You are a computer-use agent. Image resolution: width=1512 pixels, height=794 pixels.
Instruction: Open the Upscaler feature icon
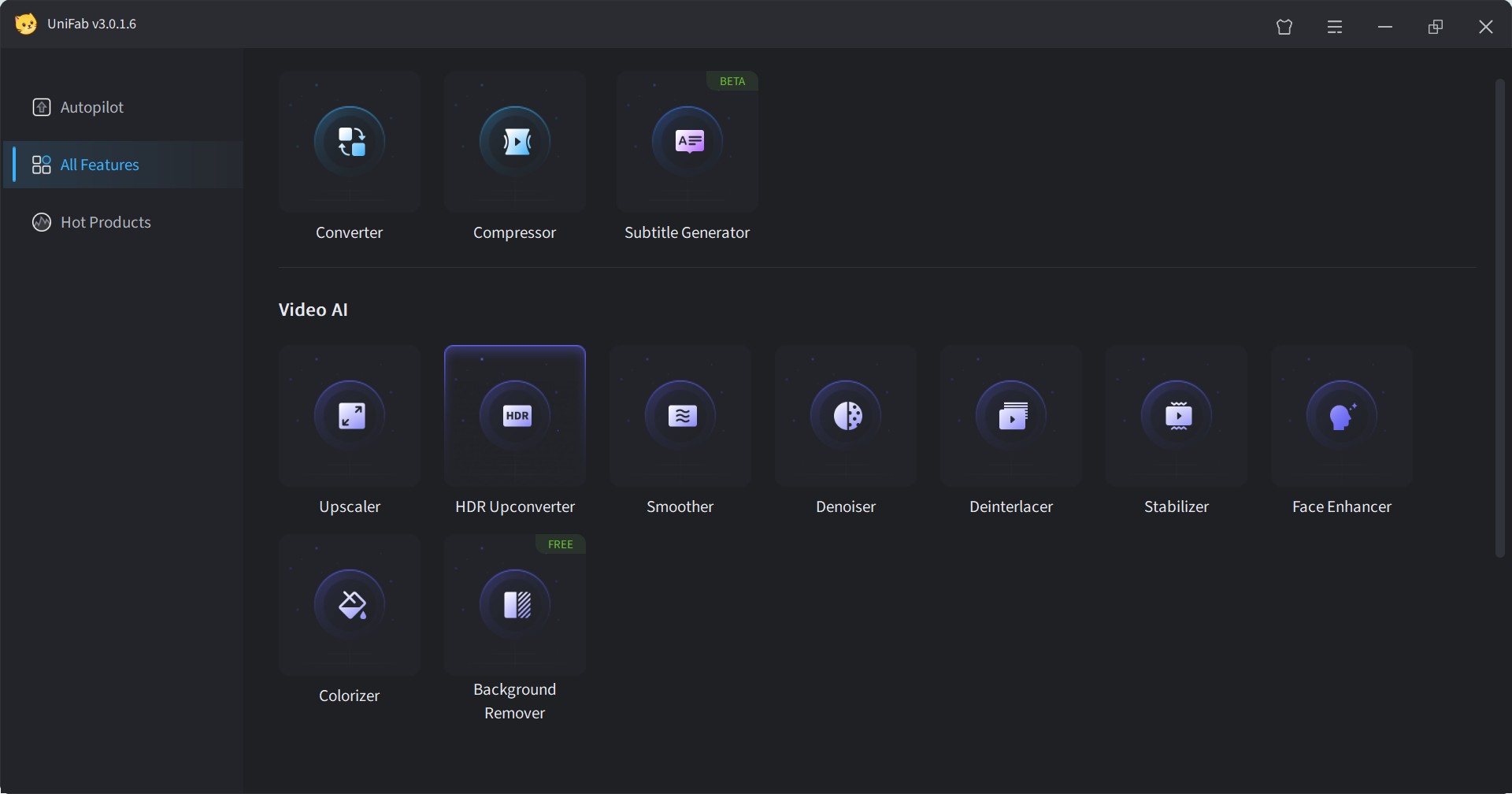pyautogui.click(x=350, y=416)
